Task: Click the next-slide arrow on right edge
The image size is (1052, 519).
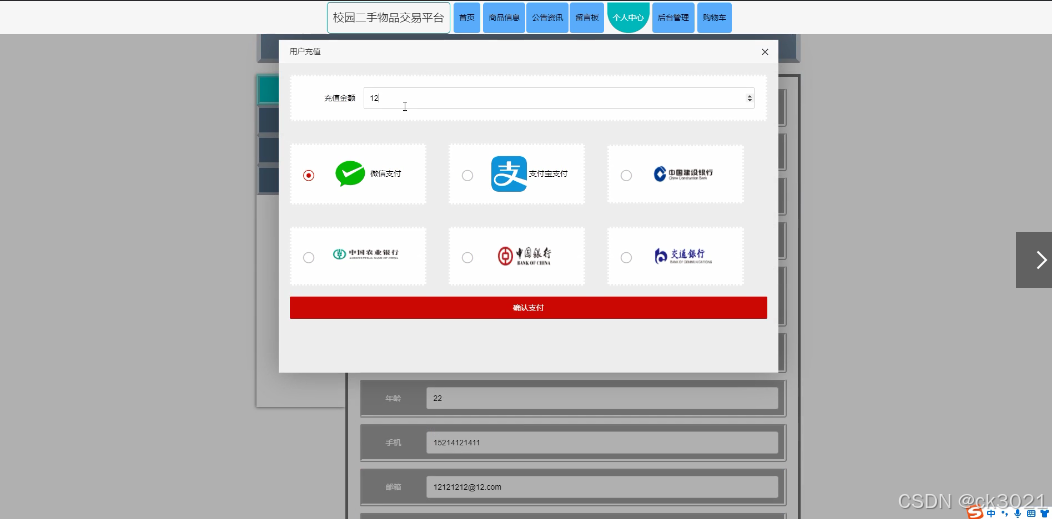Action: [x=1035, y=260]
